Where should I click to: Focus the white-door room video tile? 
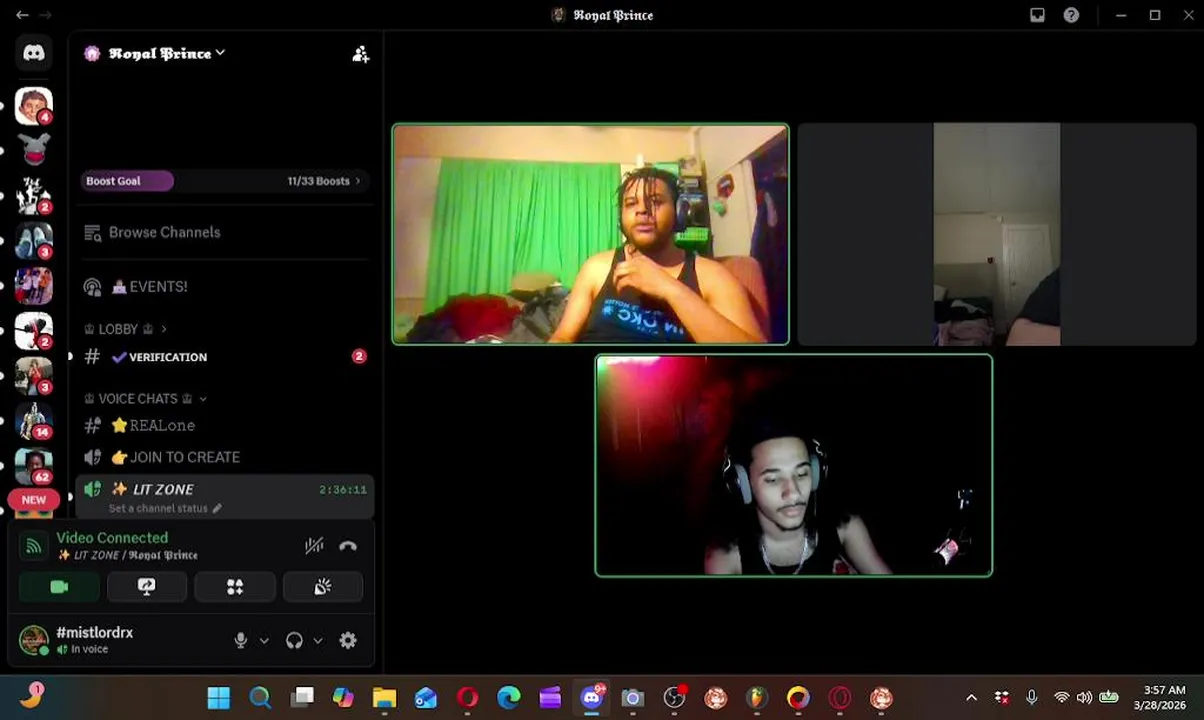(x=996, y=234)
